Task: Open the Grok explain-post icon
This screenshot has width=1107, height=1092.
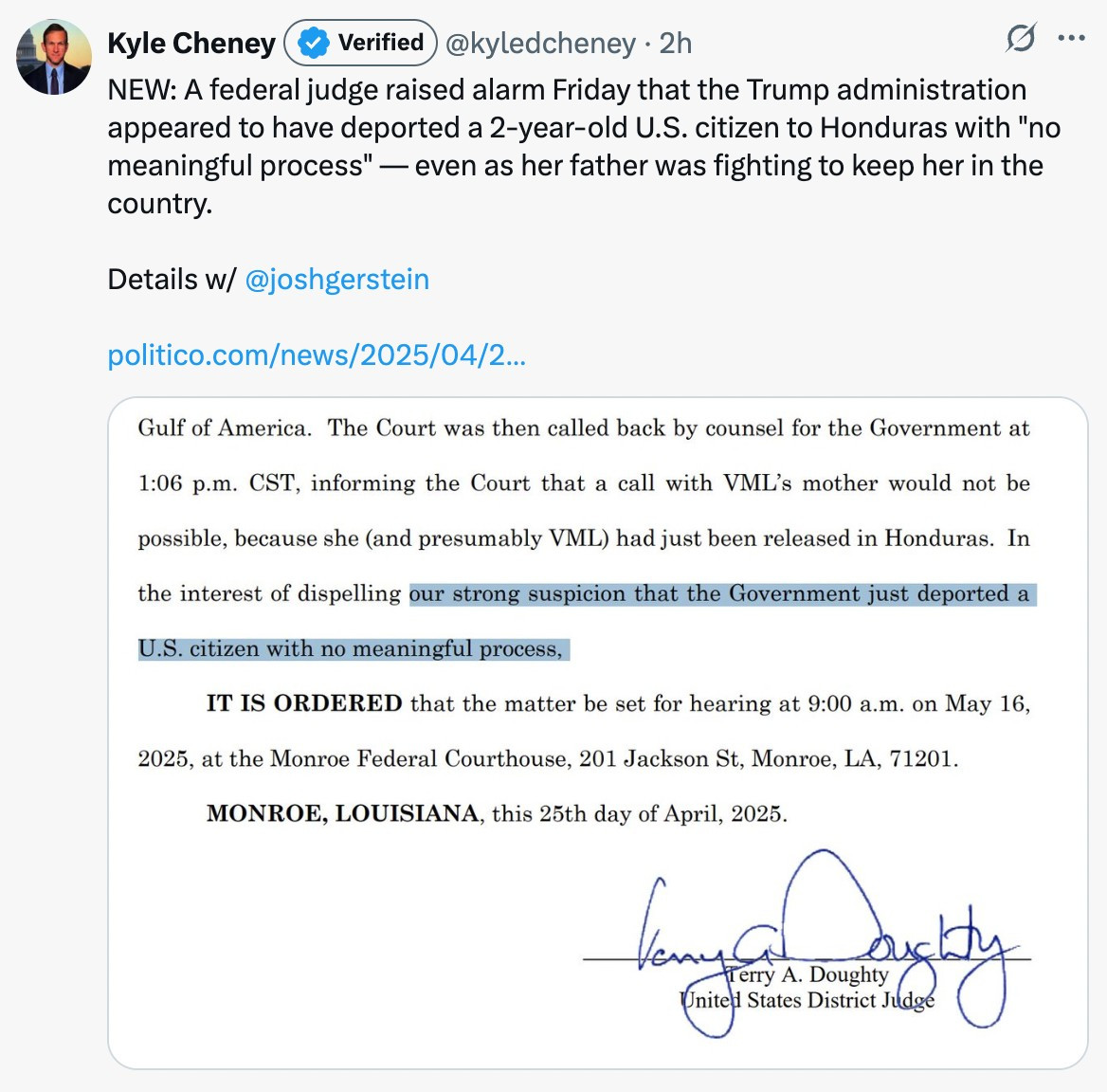Action: pos(1021,37)
